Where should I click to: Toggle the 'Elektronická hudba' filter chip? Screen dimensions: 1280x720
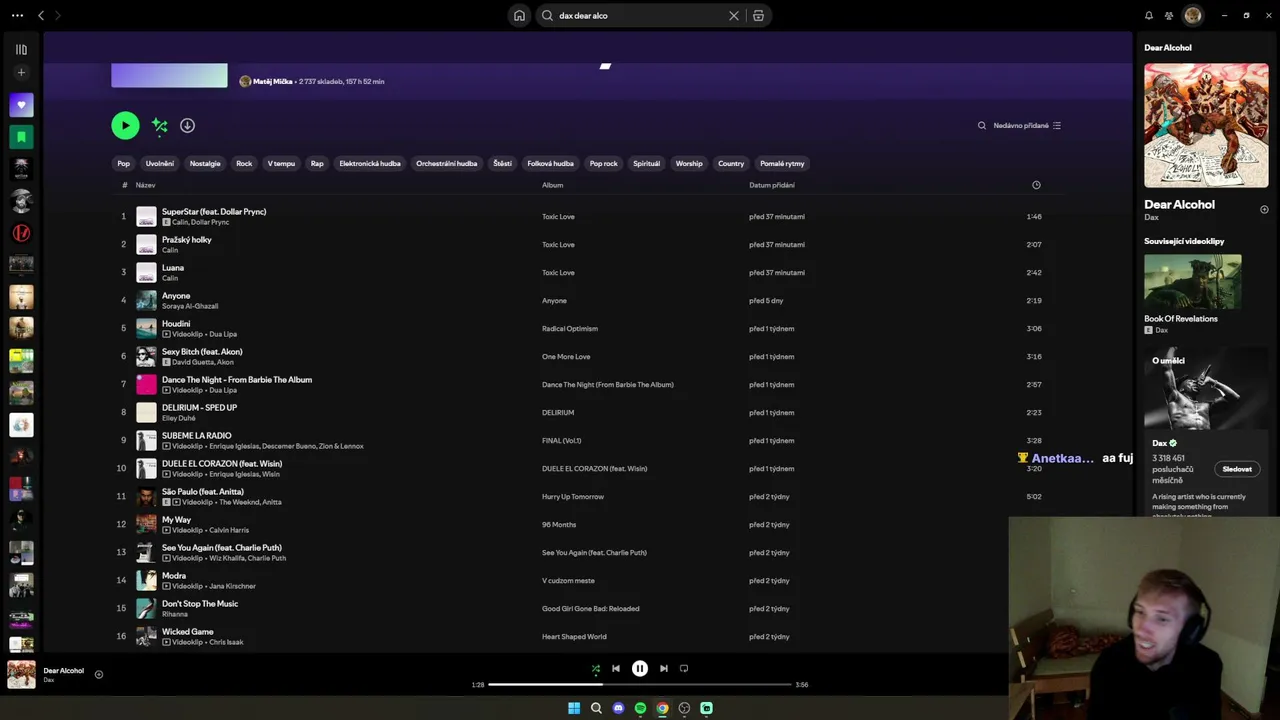point(370,163)
